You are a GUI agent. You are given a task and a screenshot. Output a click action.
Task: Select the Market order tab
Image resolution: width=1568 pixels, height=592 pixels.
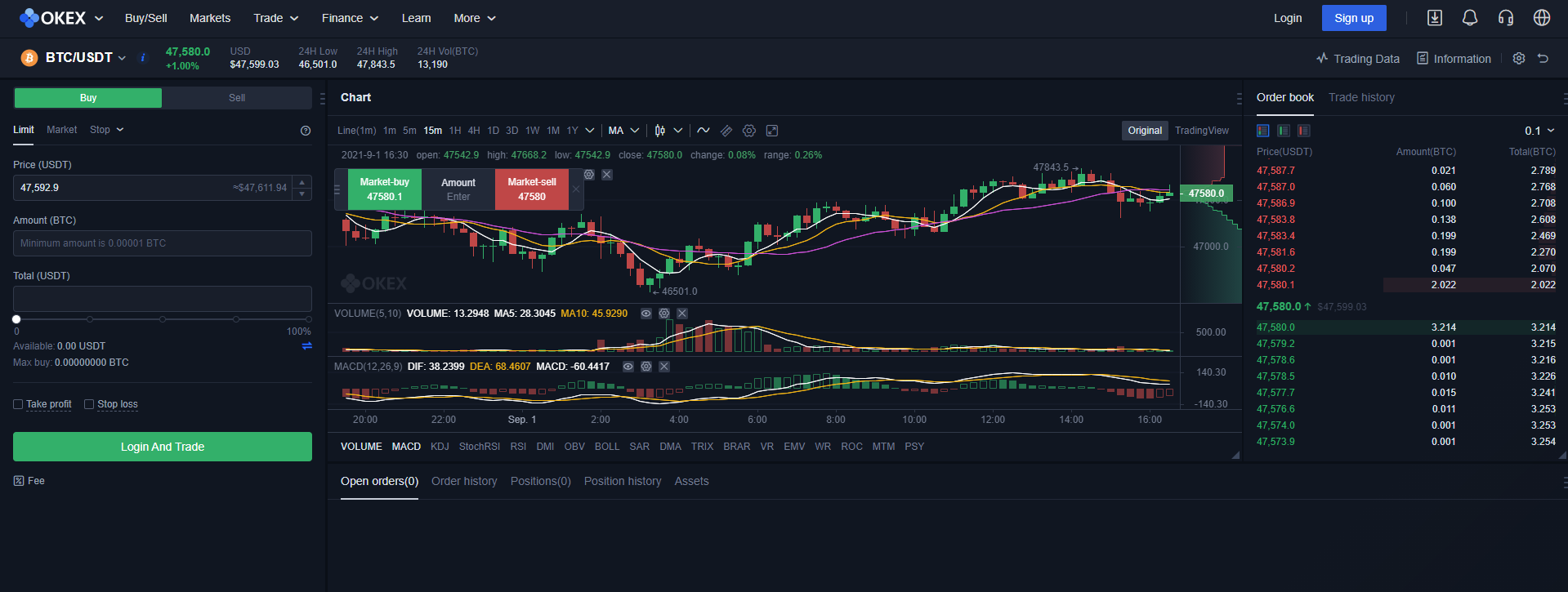[62, 130]
